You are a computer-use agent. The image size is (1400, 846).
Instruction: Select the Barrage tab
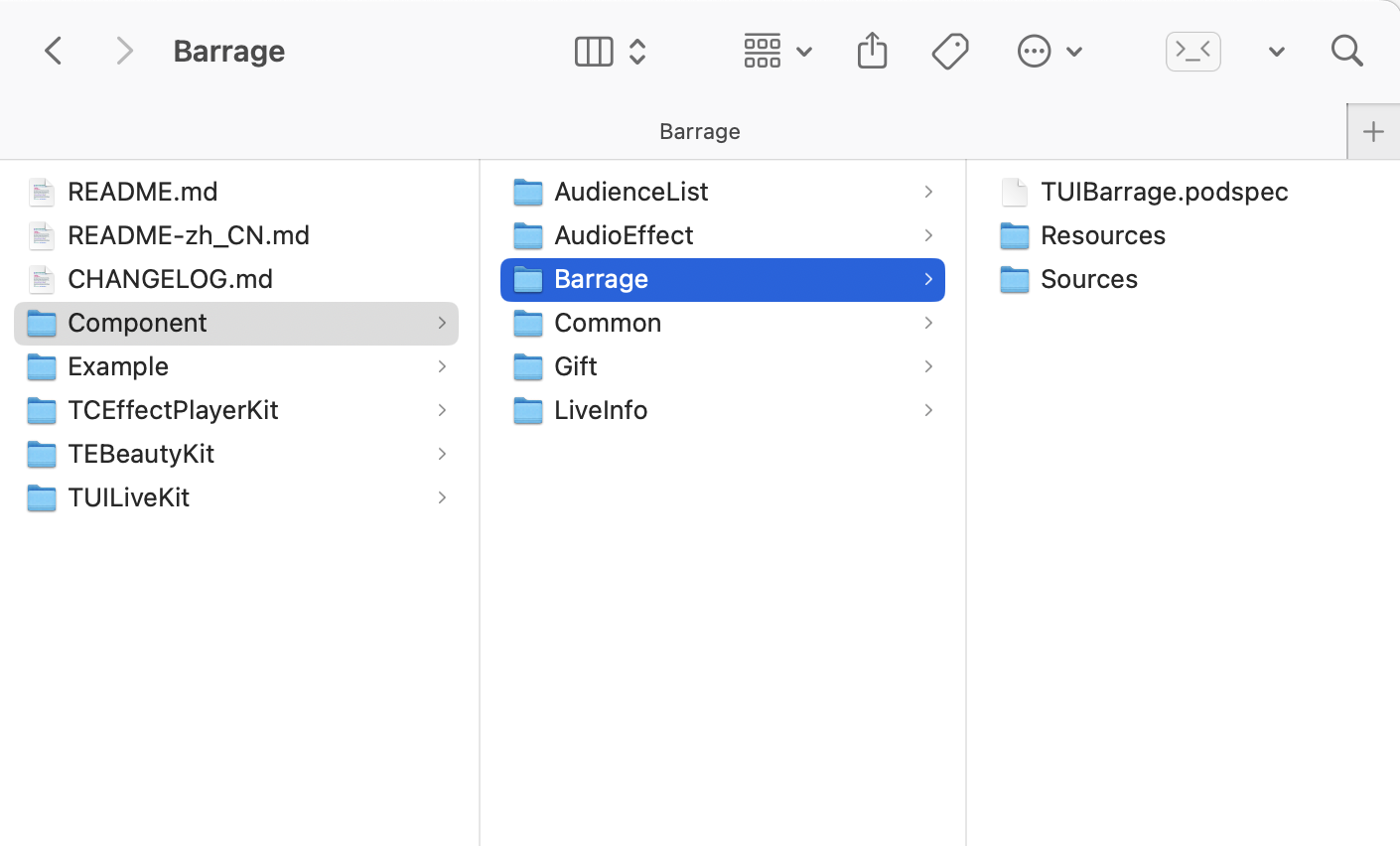pyautogui.click(x=699, y=131)
